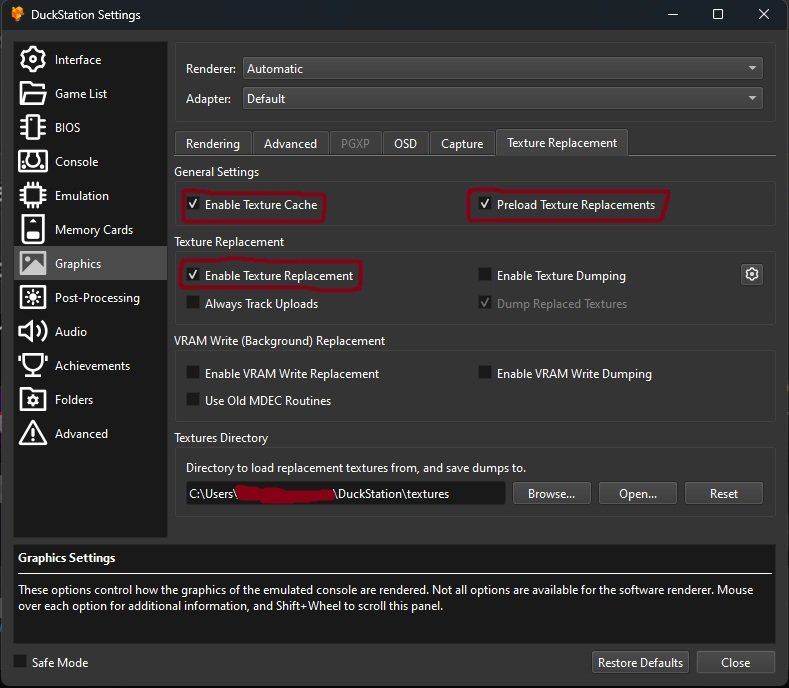The height and width of the screenshot is (688, 789).
Task: Open the Advanced warning triangle icon
Action: (x=33, y=433)
